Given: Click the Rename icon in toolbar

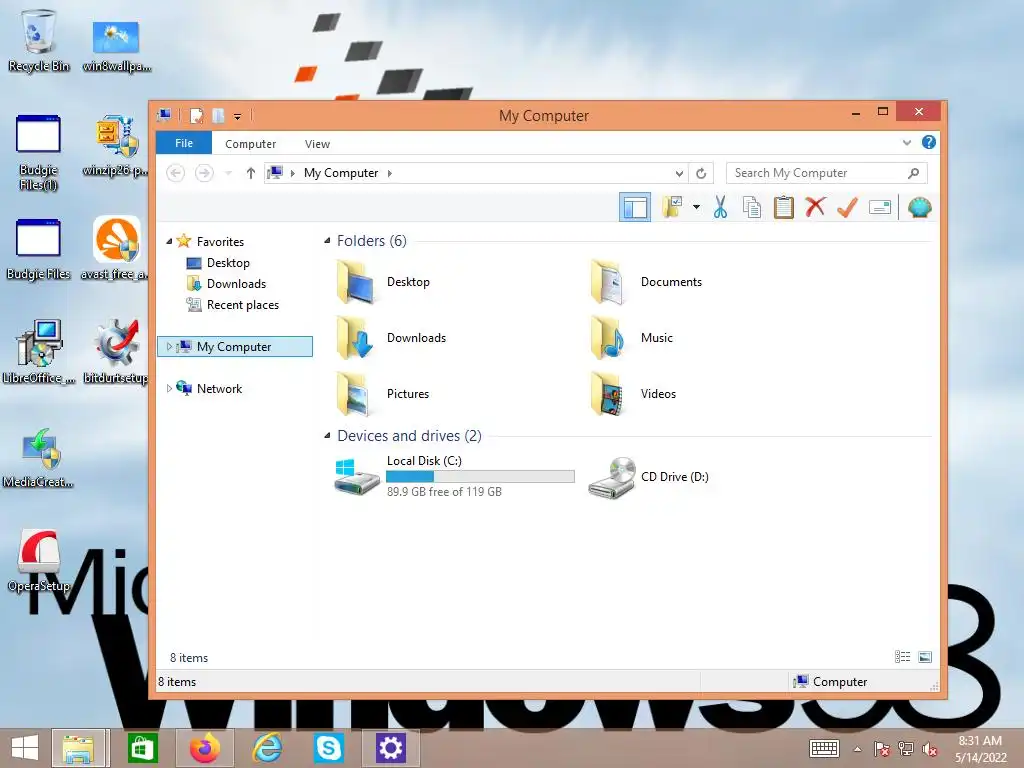Looking at the screenshot, I should point(880,208).
